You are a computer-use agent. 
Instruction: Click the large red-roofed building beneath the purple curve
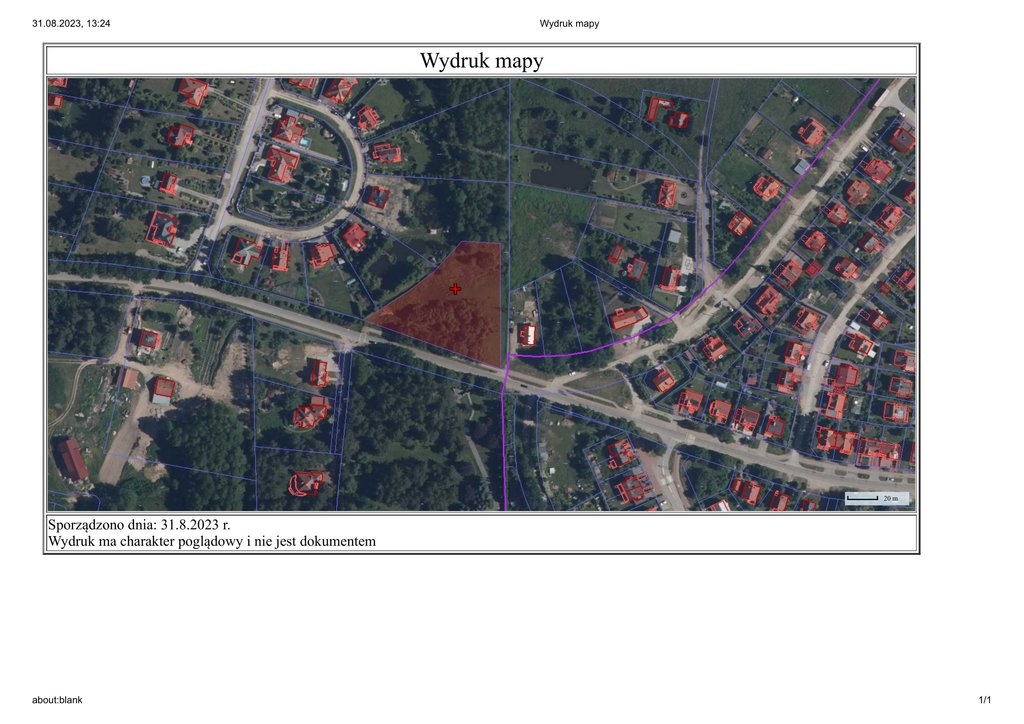(628, 319)
